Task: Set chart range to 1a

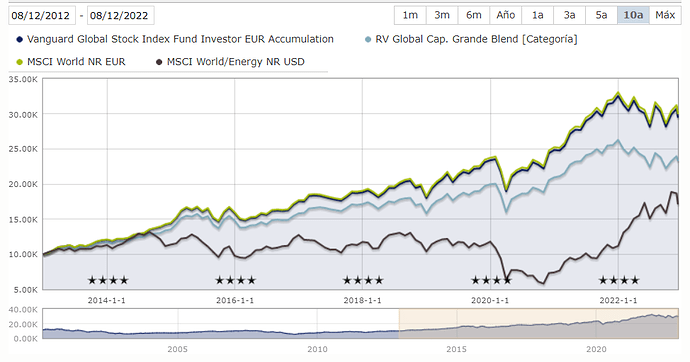Action: coord(537,15)
